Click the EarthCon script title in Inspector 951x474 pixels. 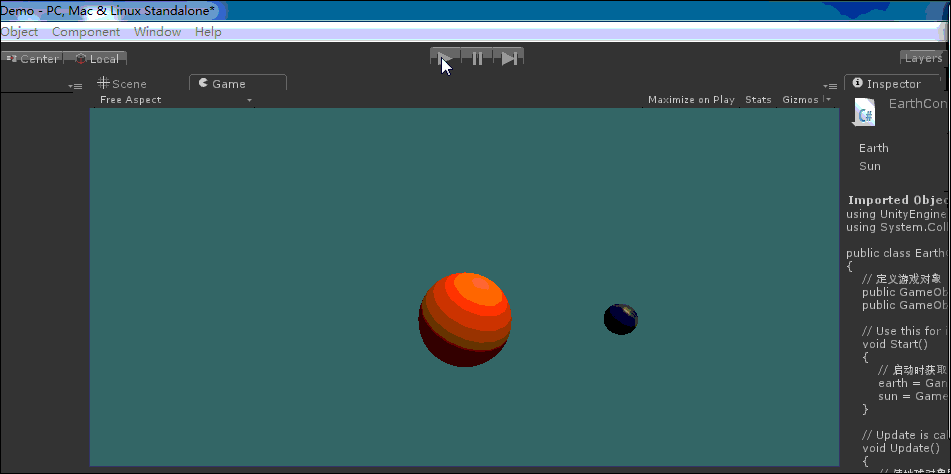coord(918,104)
